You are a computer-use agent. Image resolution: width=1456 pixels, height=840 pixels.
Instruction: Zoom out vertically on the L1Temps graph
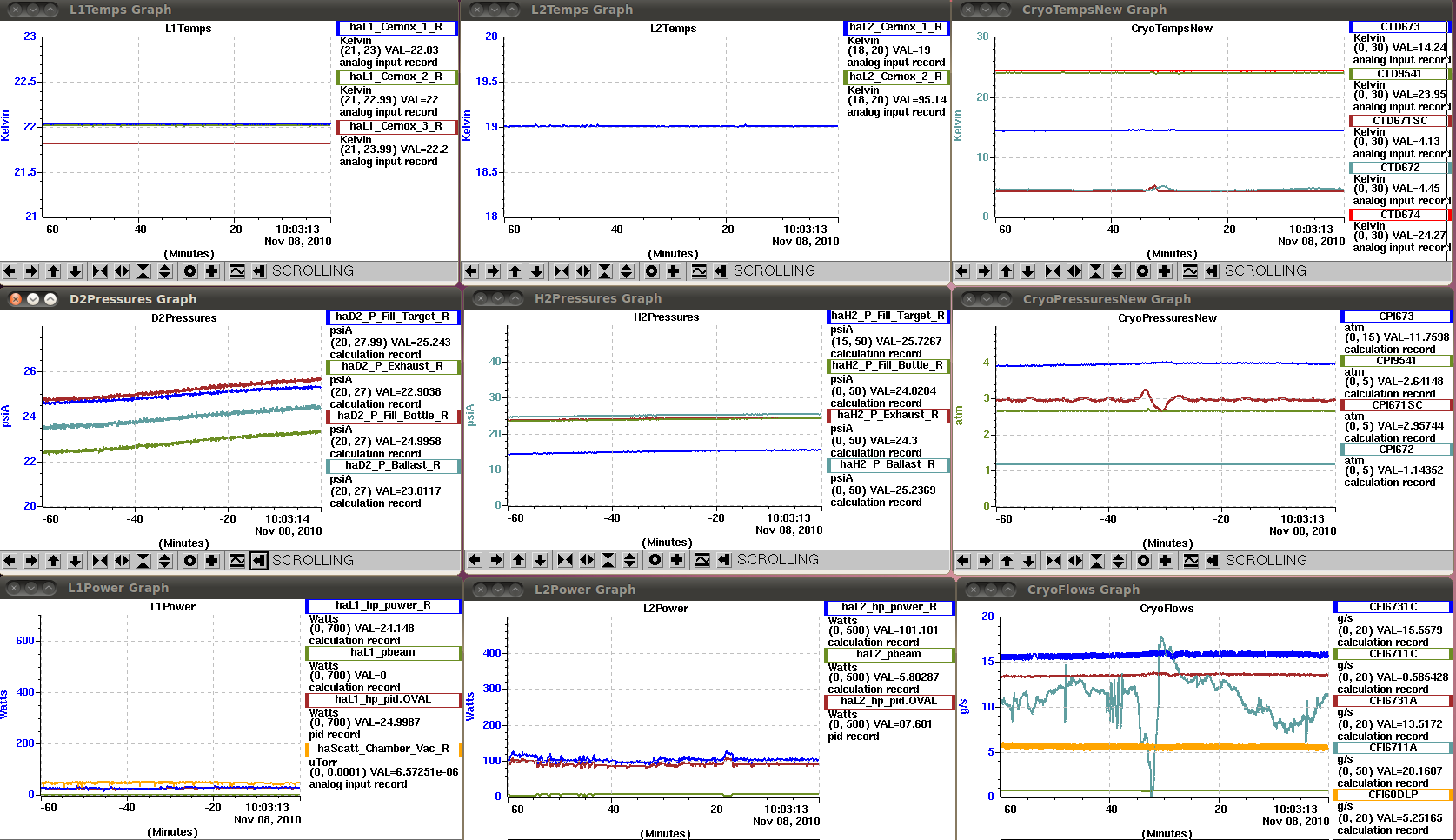(x=165, y=271)
